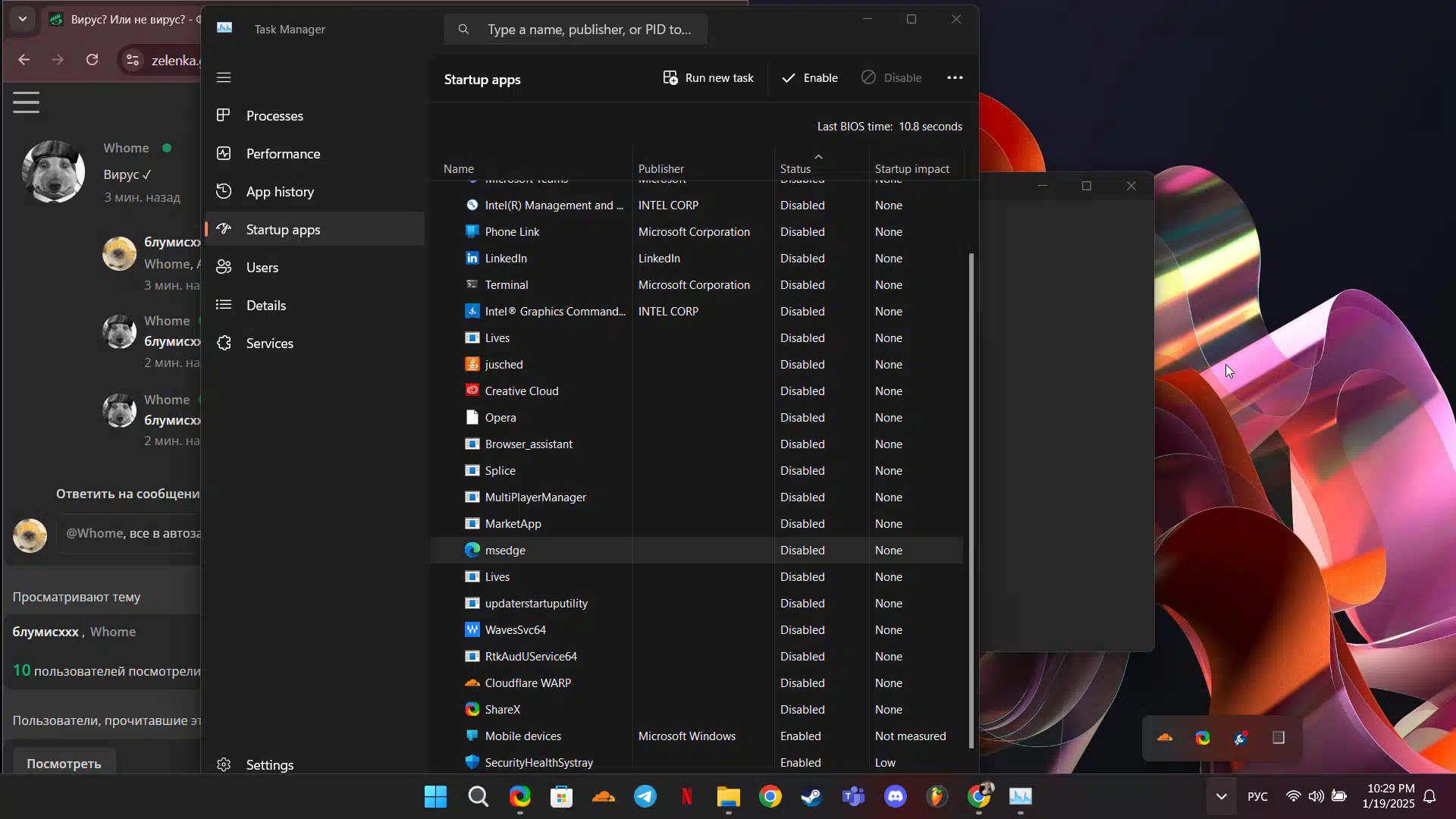Select the Splice row
Viewport: 1456px width, 819px height.
click(697, 470)
